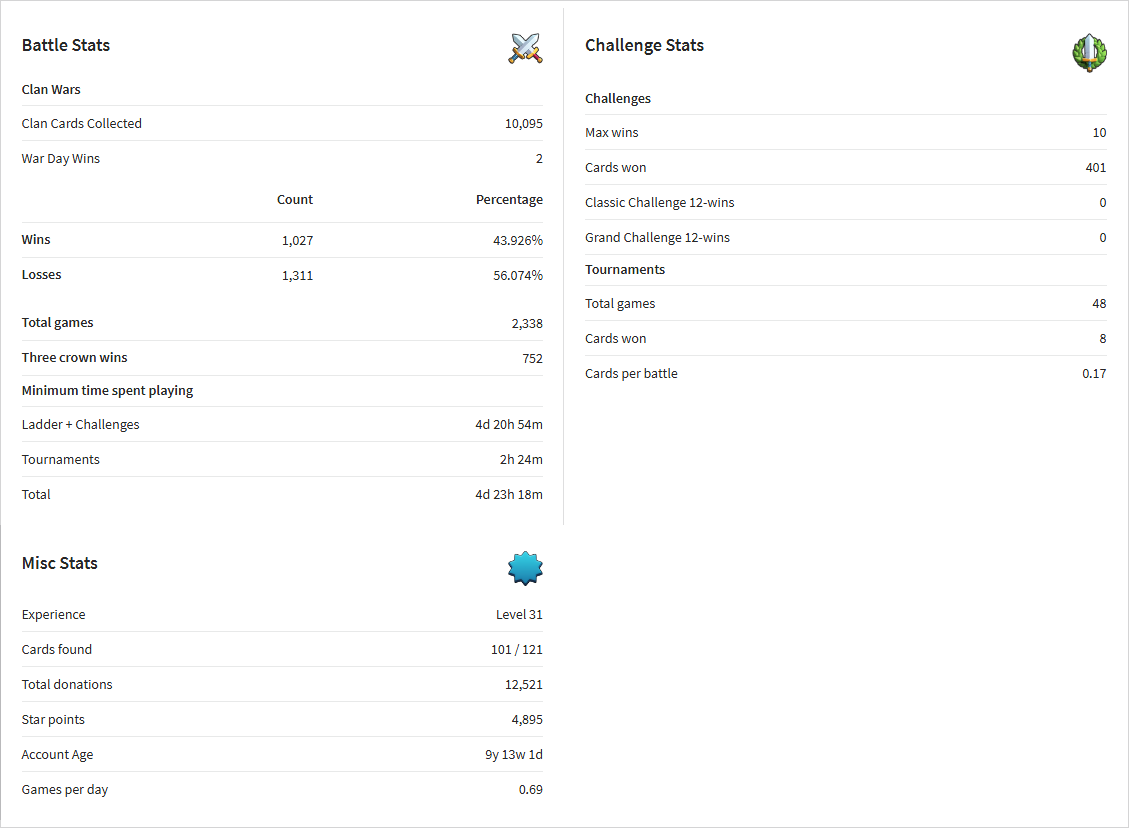Click the Tournaments Total games value 48

[x=1099, y=304]
